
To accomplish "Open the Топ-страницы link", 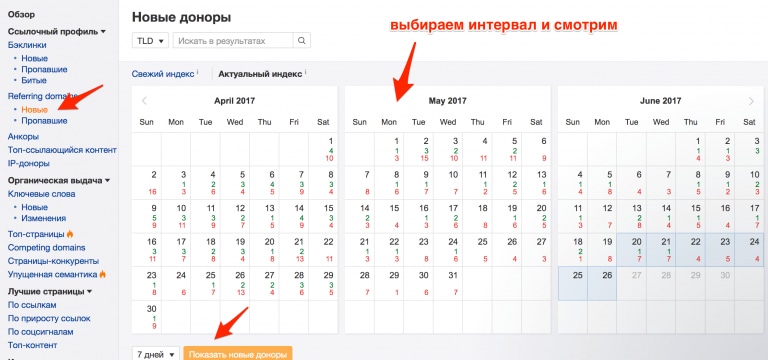I will pyautogui.click(x=36, y=234).
